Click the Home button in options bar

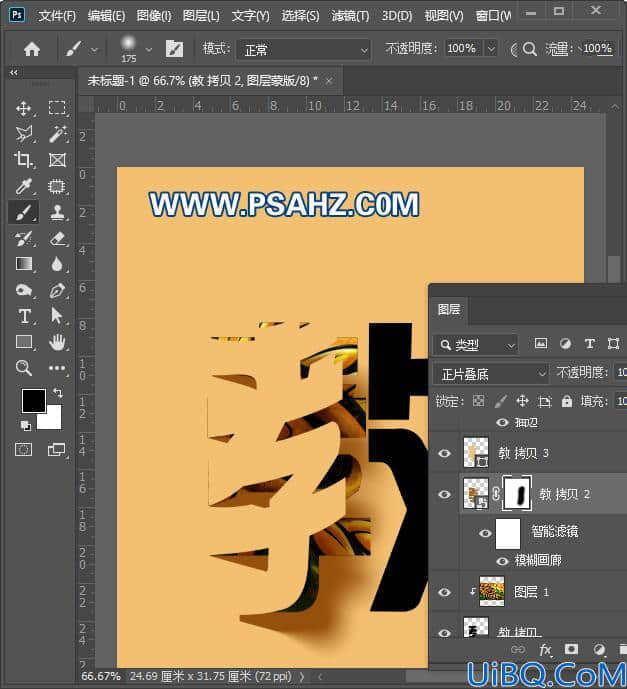[x=32, y=49]
